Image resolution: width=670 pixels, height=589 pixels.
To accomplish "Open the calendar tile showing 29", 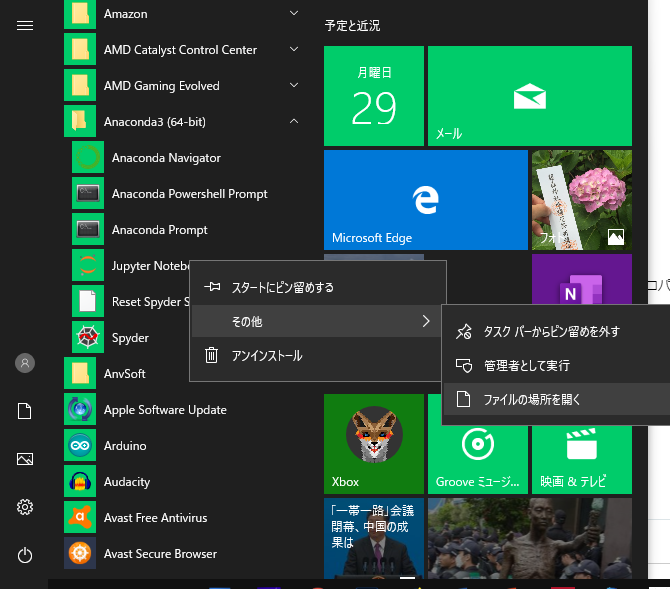I will tap(374, 96).
